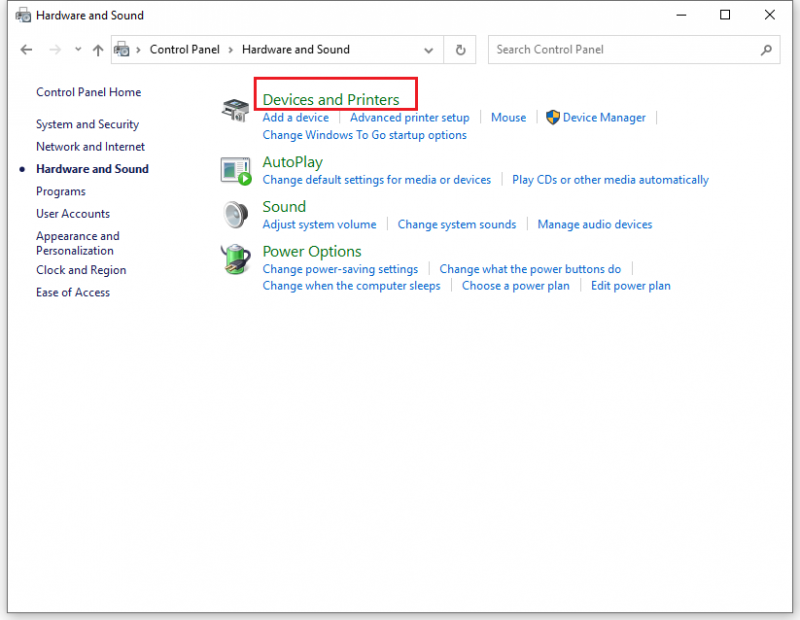This screenshot has width=800, height=620.
Task: Go to Network and Internet category
Action: point(90,146)
